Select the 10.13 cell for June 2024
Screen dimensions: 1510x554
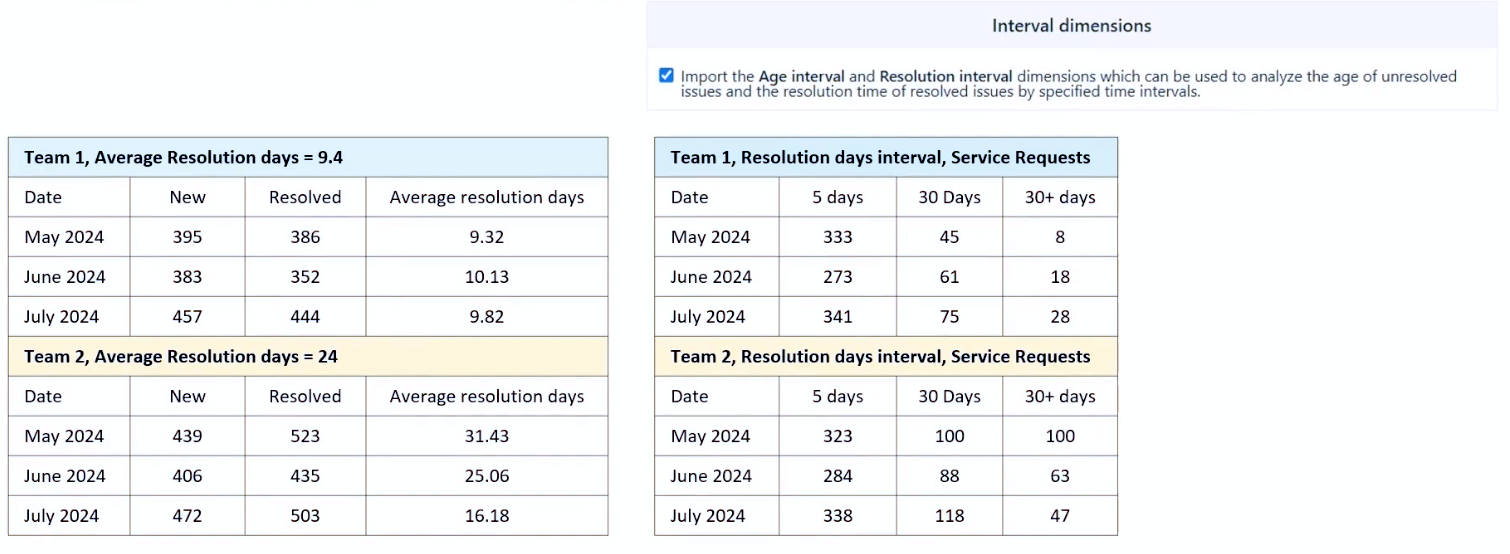[x=487, y=277]
